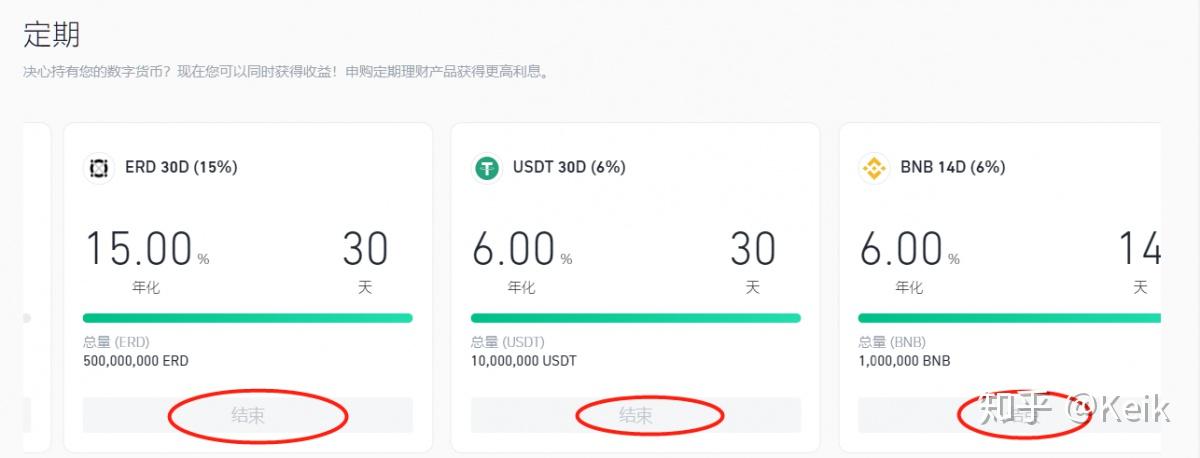
Task: Click the 1,000,000 BNB total amount
Action: pos(905,361)
